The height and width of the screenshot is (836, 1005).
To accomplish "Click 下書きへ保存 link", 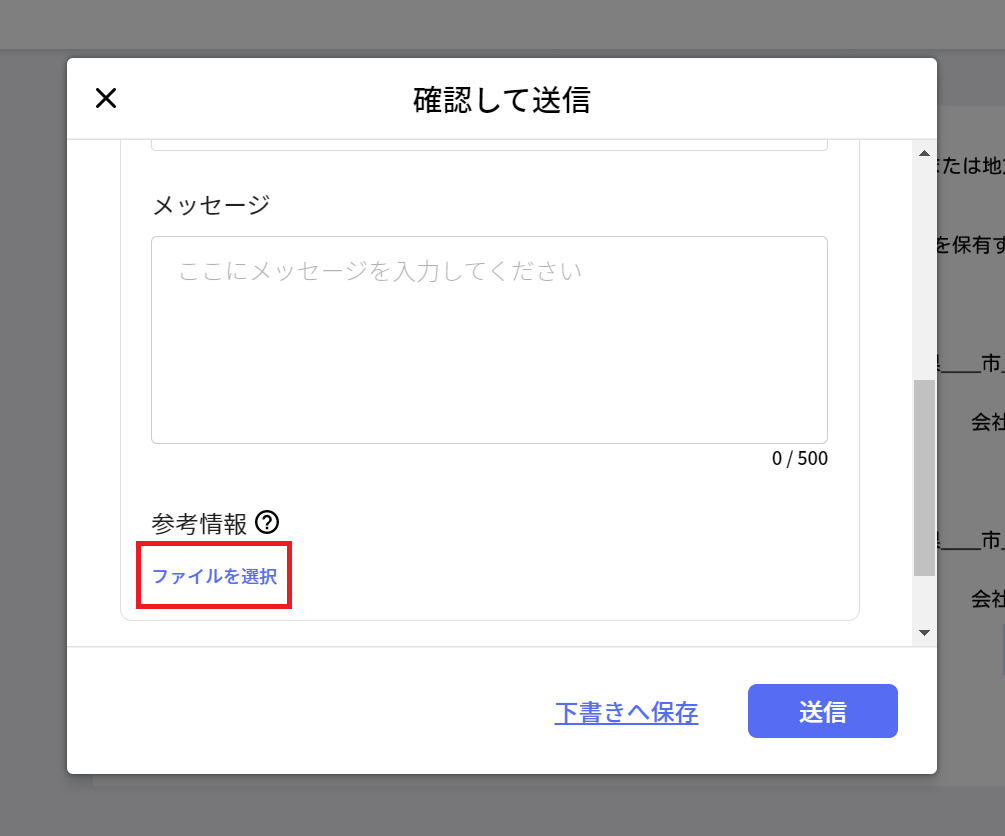I will tap(626, 712).
